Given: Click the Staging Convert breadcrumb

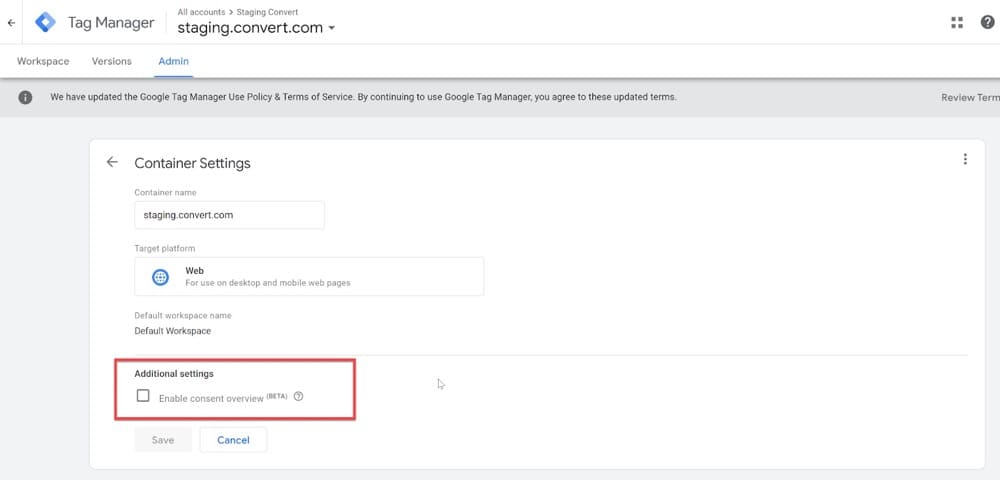Looking at the screenshot, I should click(268, 11).
